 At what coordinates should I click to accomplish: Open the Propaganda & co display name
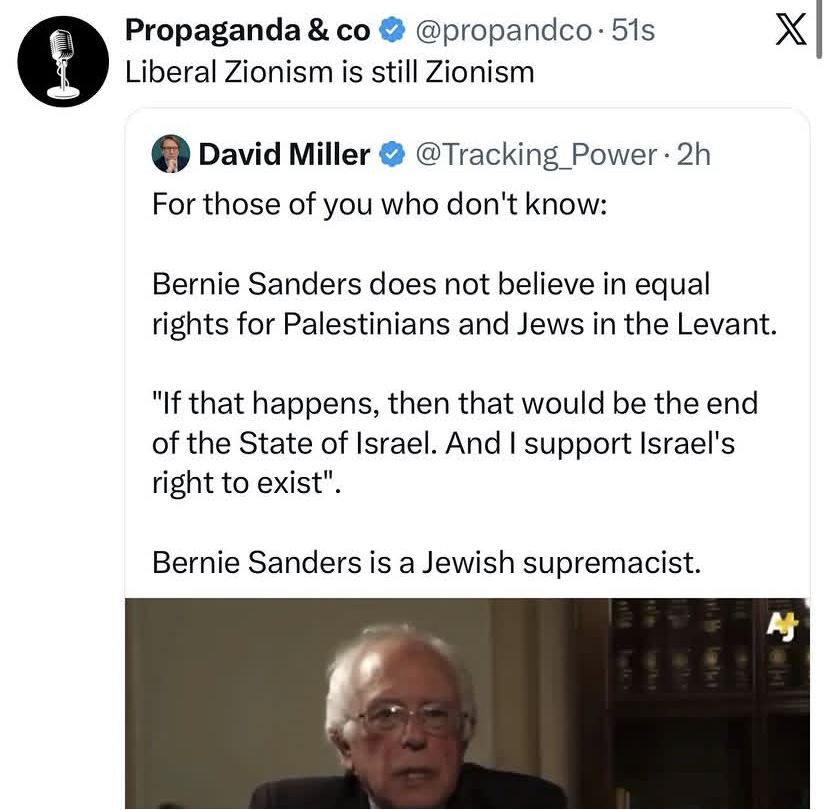[247, 31]
